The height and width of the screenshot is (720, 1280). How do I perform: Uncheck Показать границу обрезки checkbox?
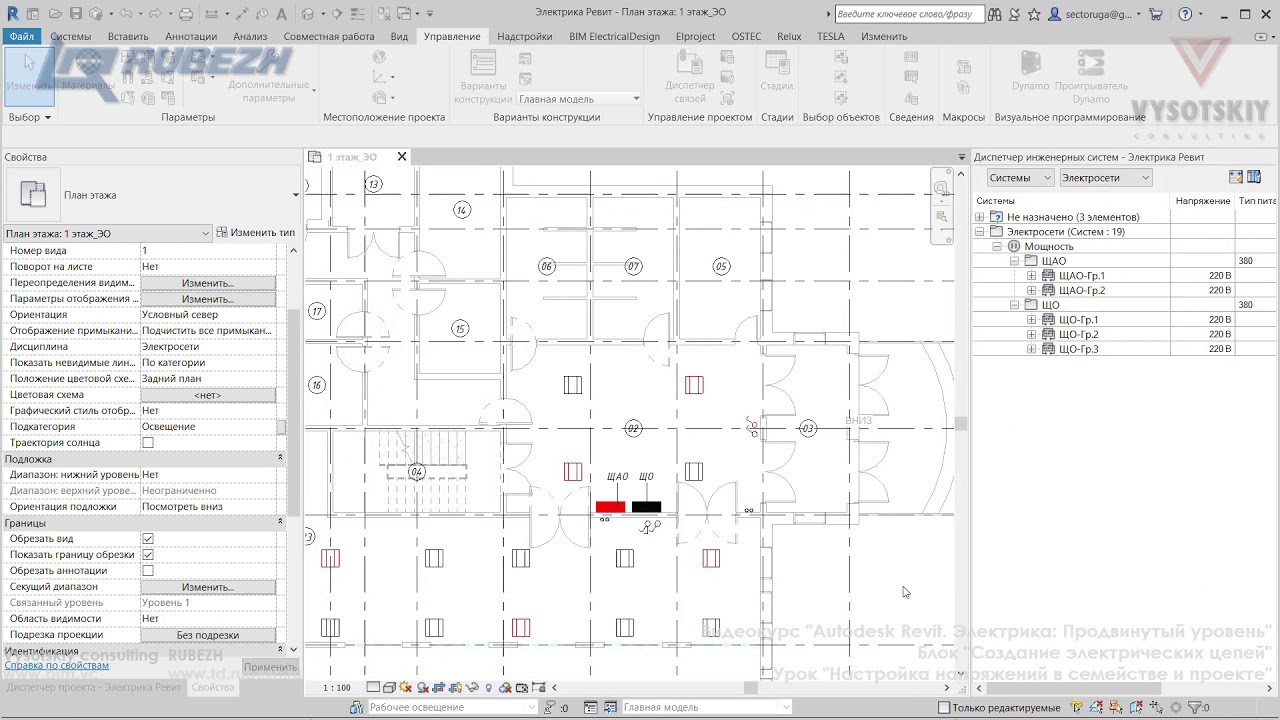coord(148,555)
